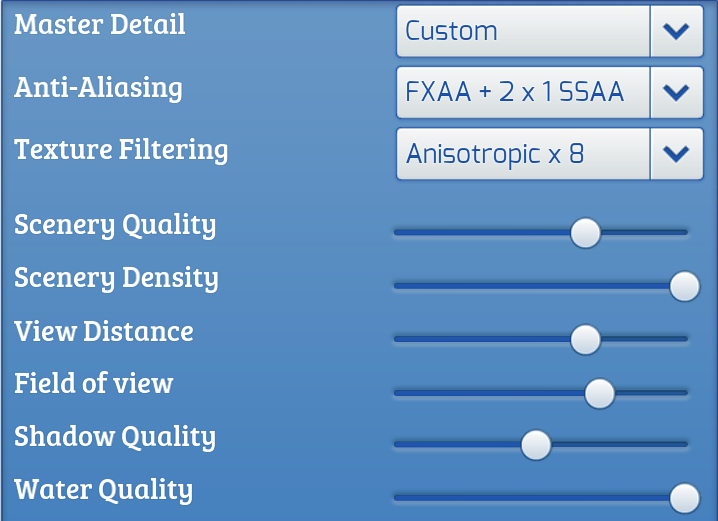
Task: Click the Field of view slider handle
Action: click(599, 393)
